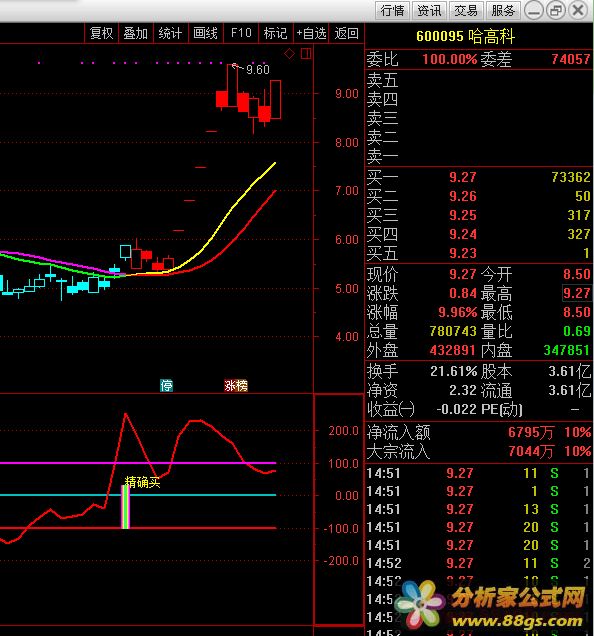This screenshot has height=636, width=594.
Task: Click the 卖五 row label
Action: pos(382,80)
